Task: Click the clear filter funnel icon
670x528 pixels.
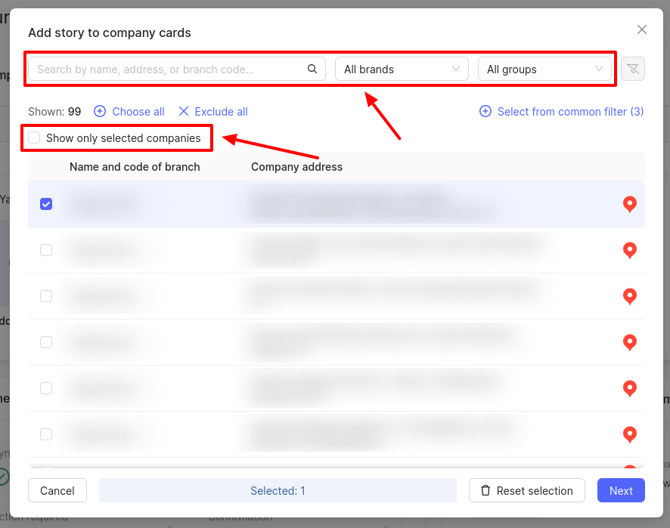Action: (x=632, y=69)
